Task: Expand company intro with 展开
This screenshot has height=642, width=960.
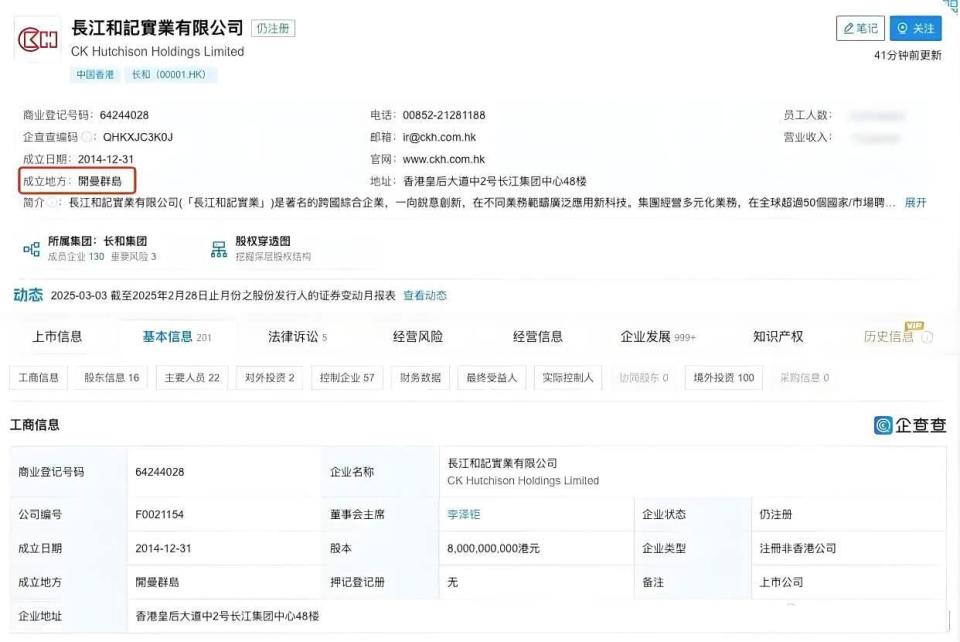Action: [915, 203]
